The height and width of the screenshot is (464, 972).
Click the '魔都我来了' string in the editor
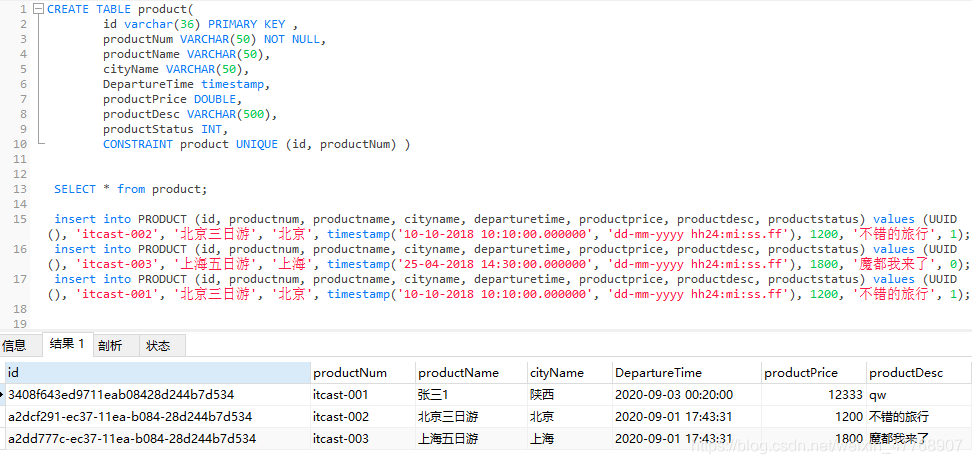click(x=894, y=264)
